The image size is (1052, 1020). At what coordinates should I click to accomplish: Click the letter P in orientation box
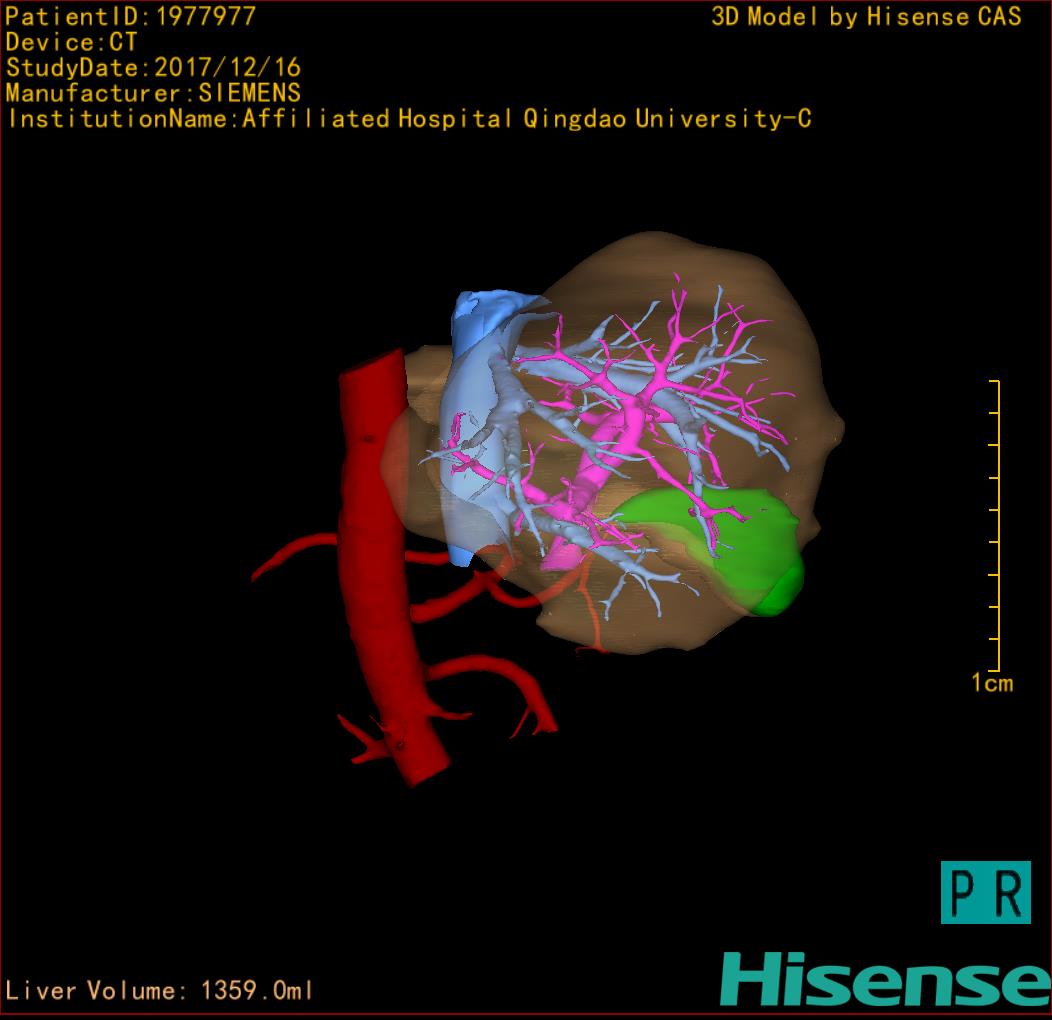[x=964, y=893]
